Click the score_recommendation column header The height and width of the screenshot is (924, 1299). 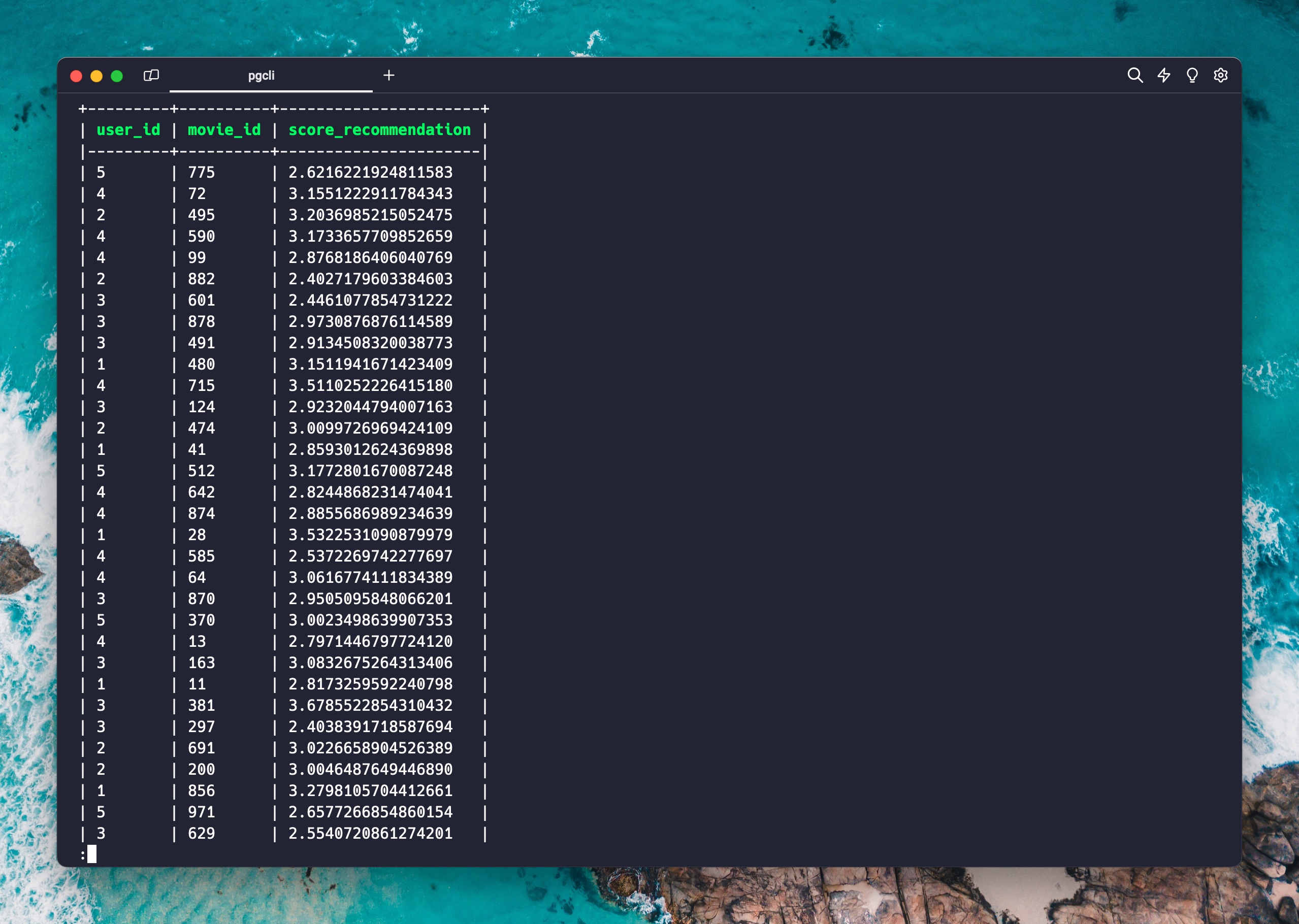tap(379, 130)
